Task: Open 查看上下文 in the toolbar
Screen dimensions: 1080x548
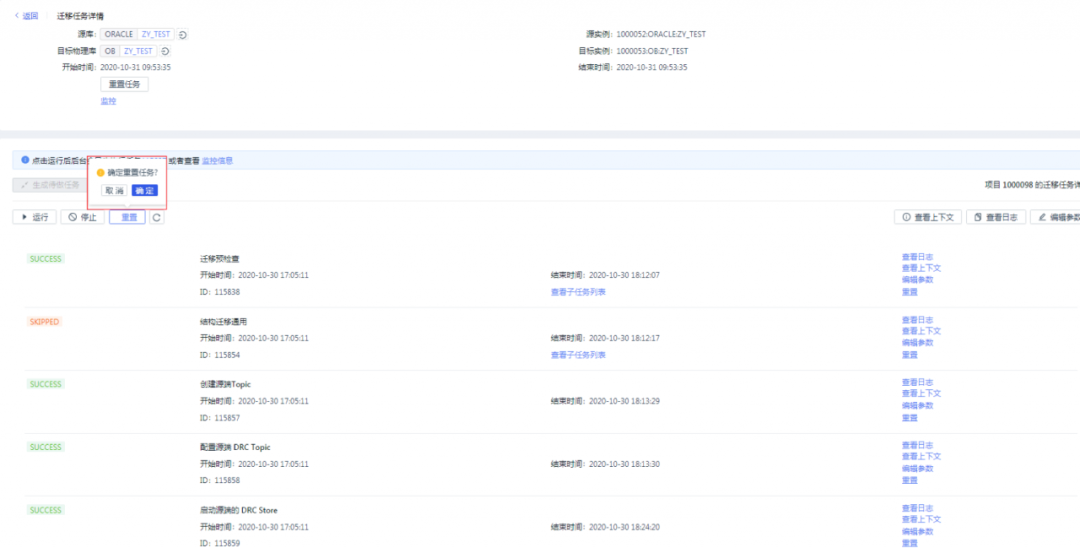Action: (927, 217)
